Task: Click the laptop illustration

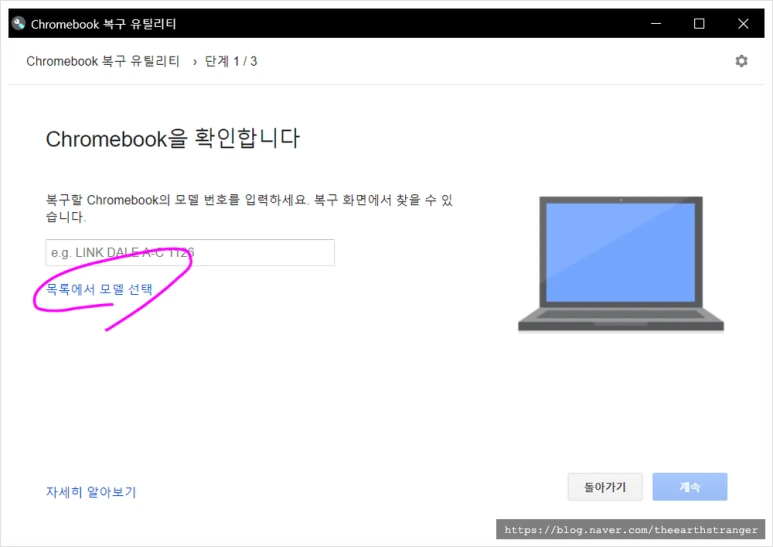Action: tap(621, 264)
